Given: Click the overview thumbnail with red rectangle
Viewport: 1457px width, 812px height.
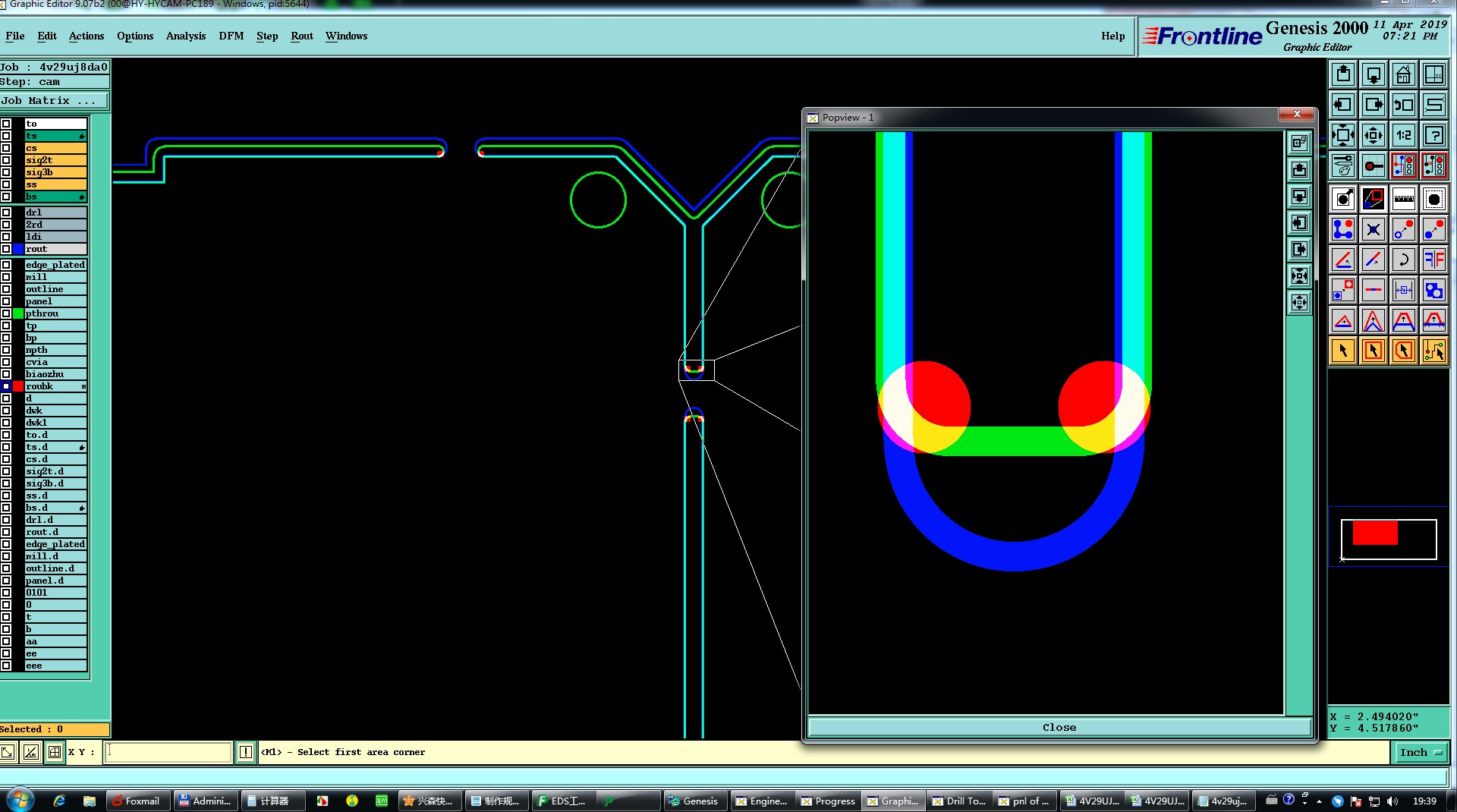Looking at the screenshot, I should tap(1389, 539).
